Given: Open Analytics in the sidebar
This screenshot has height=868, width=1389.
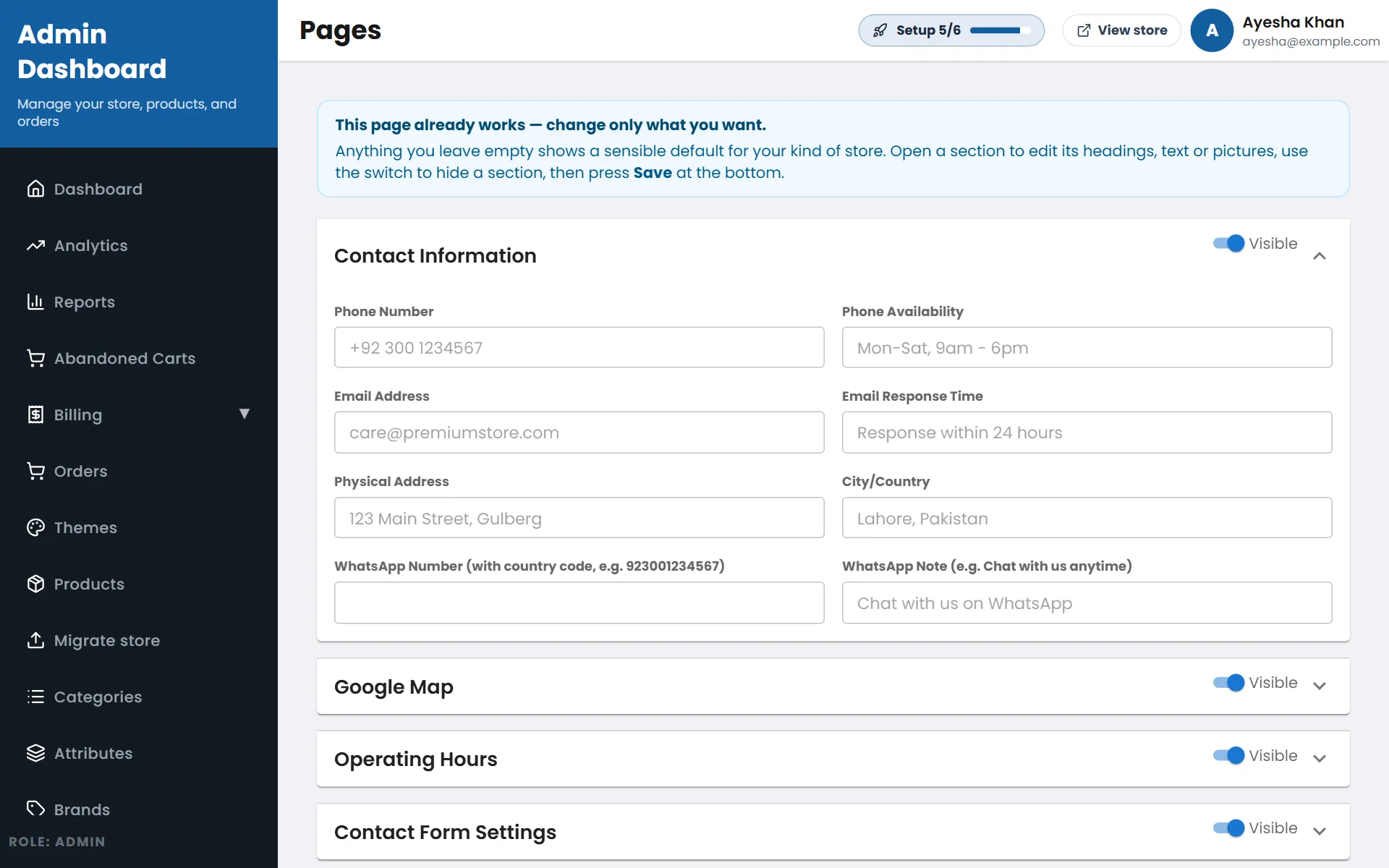Looking at the screenshot, I should click(x=139, y=245).
